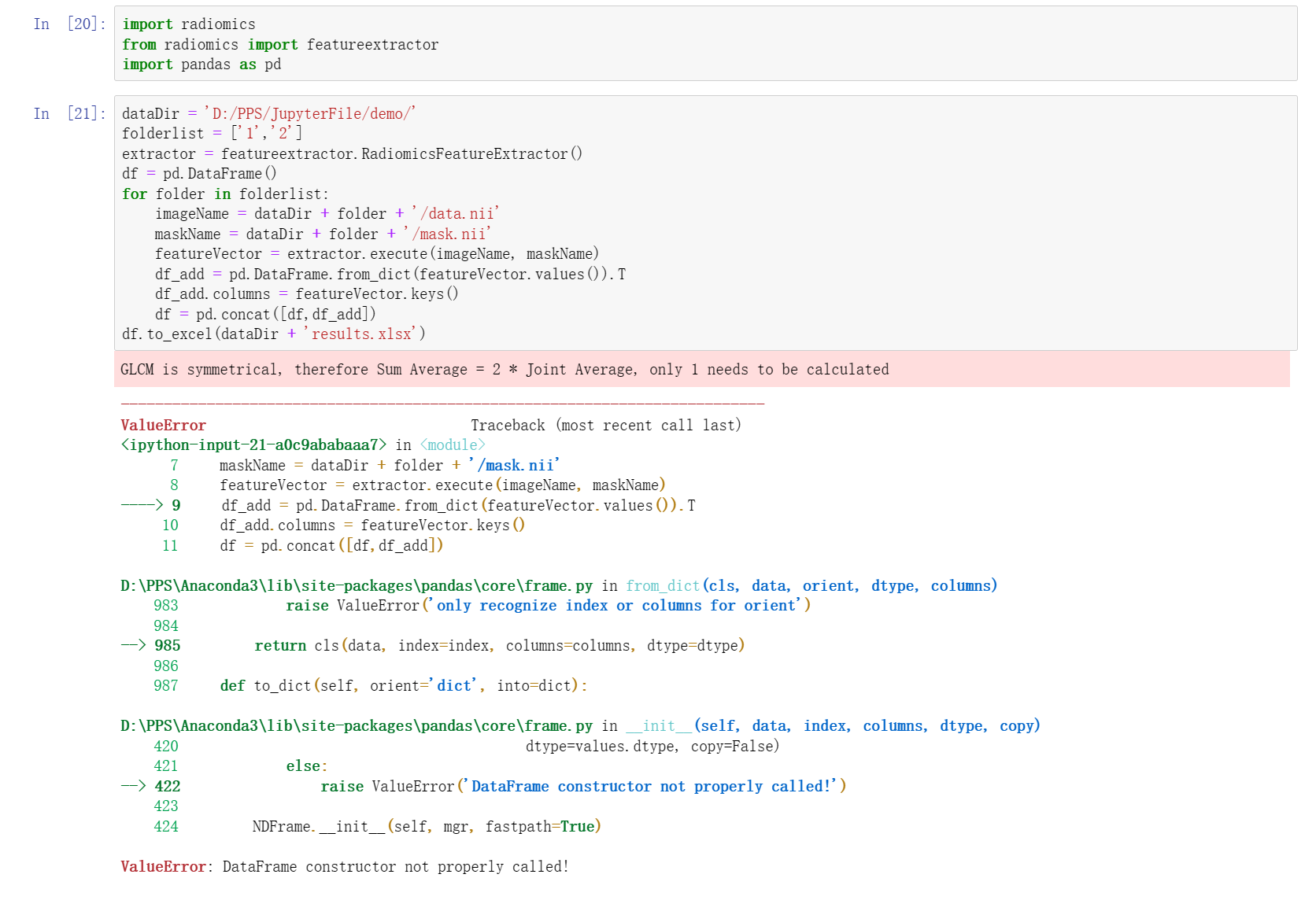Click the frame.py path before from_dict
1316x900 pixels.
click(x=356, y=586)
